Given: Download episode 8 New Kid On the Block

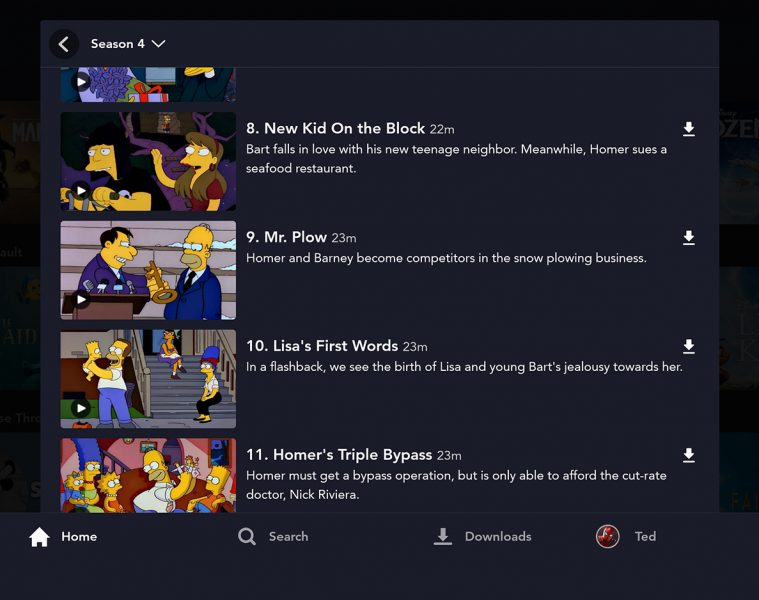Looking at the screenshot, I should click(688, 129).
